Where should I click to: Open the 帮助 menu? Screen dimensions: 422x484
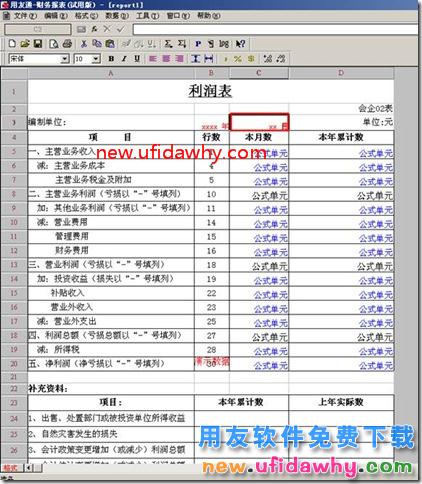(209, 16)
